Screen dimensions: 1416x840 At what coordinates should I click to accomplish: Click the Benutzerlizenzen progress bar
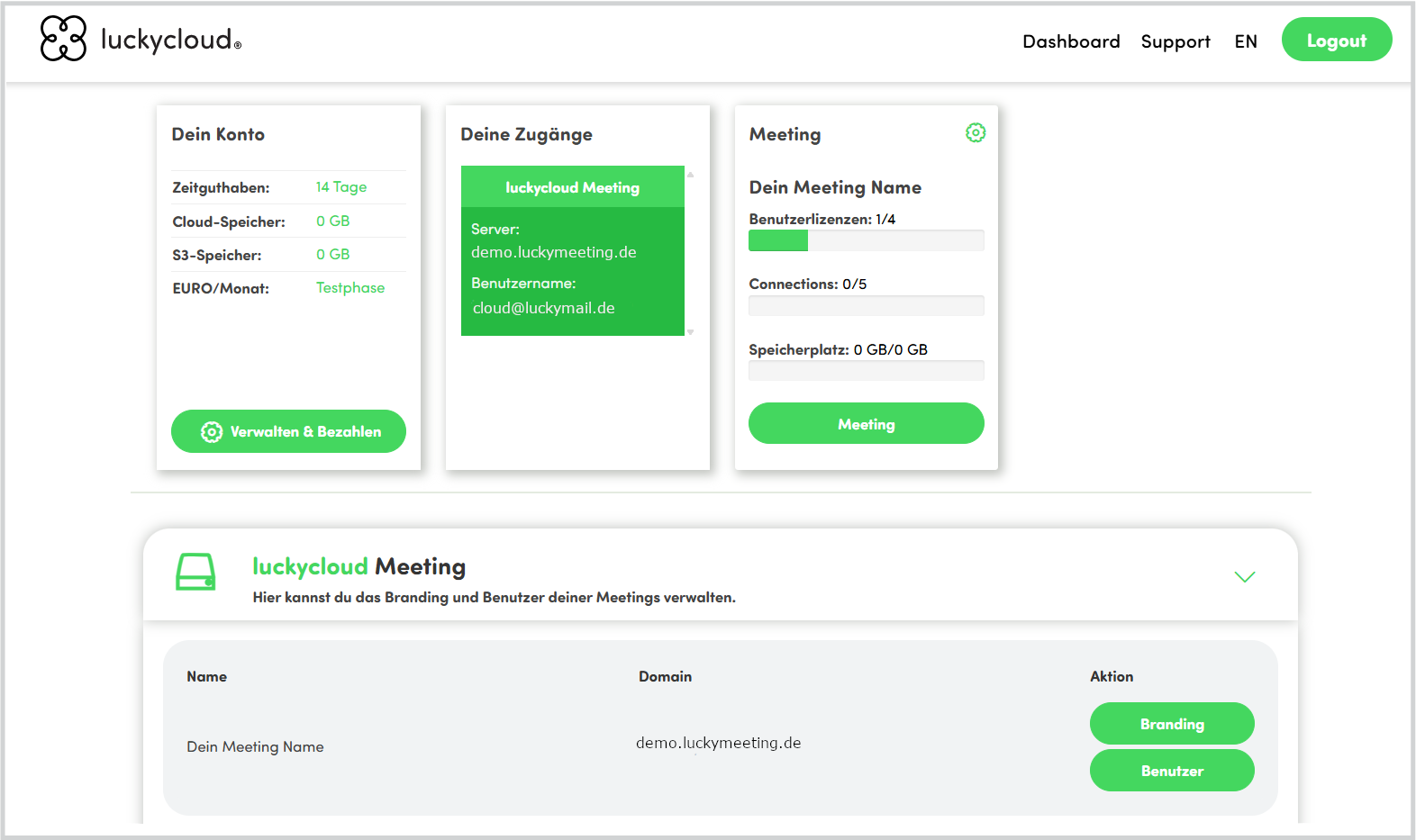tap(866, 240)
